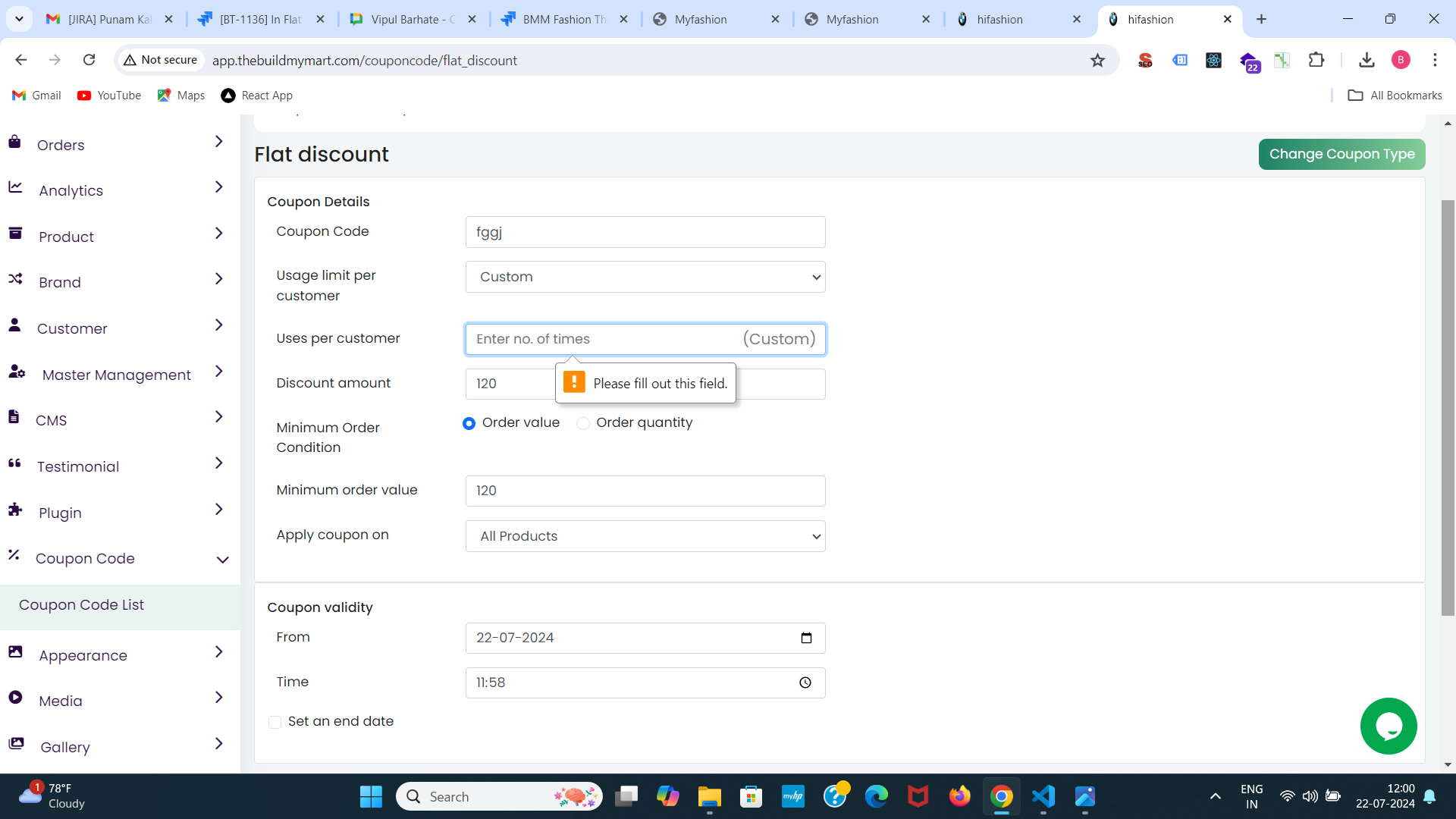The image size is (1456, 819).
Task: Click Windows taskbar Search box
Action: coord(499,796)
